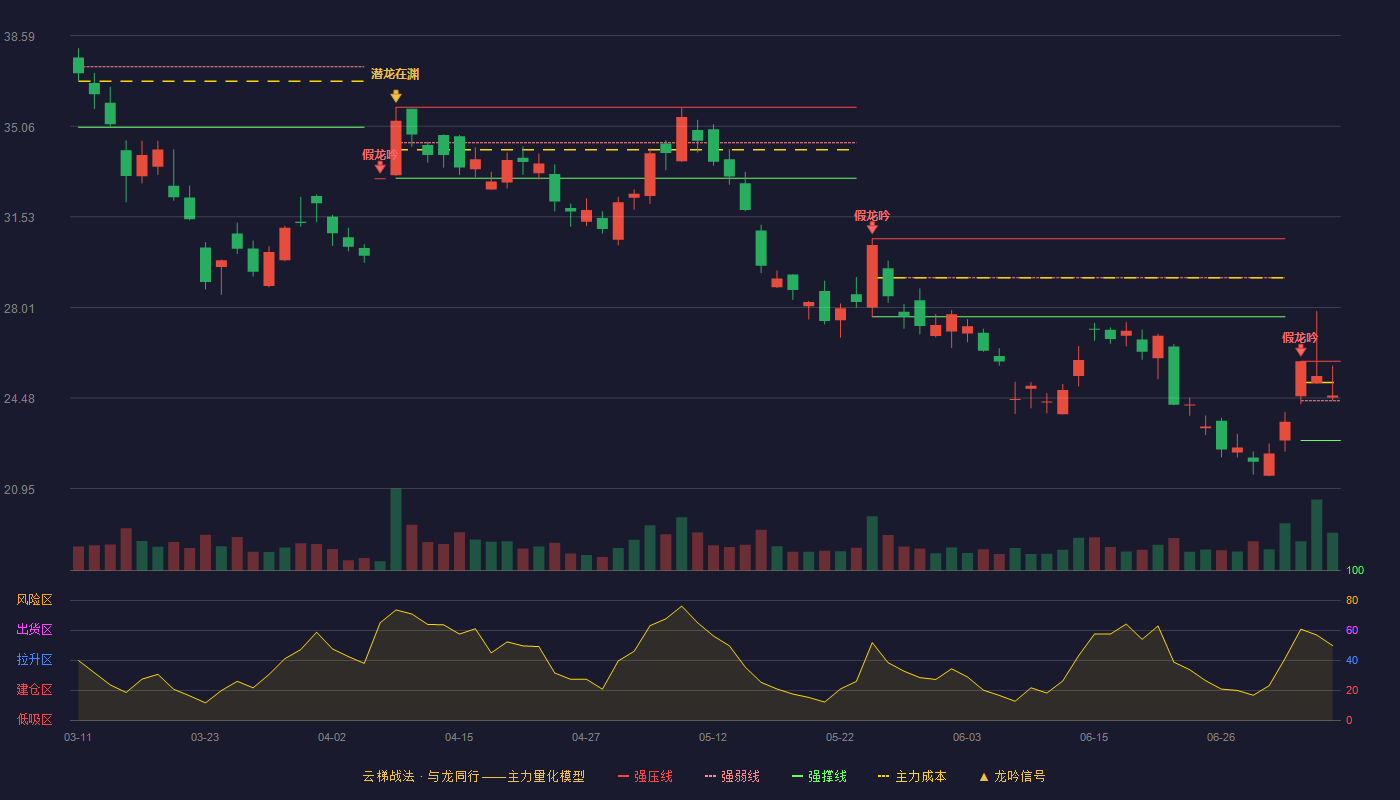Click the 06-03 date label
Image resolution: width=1400 pixels, height=800 pixels.
tap(967, 737)
